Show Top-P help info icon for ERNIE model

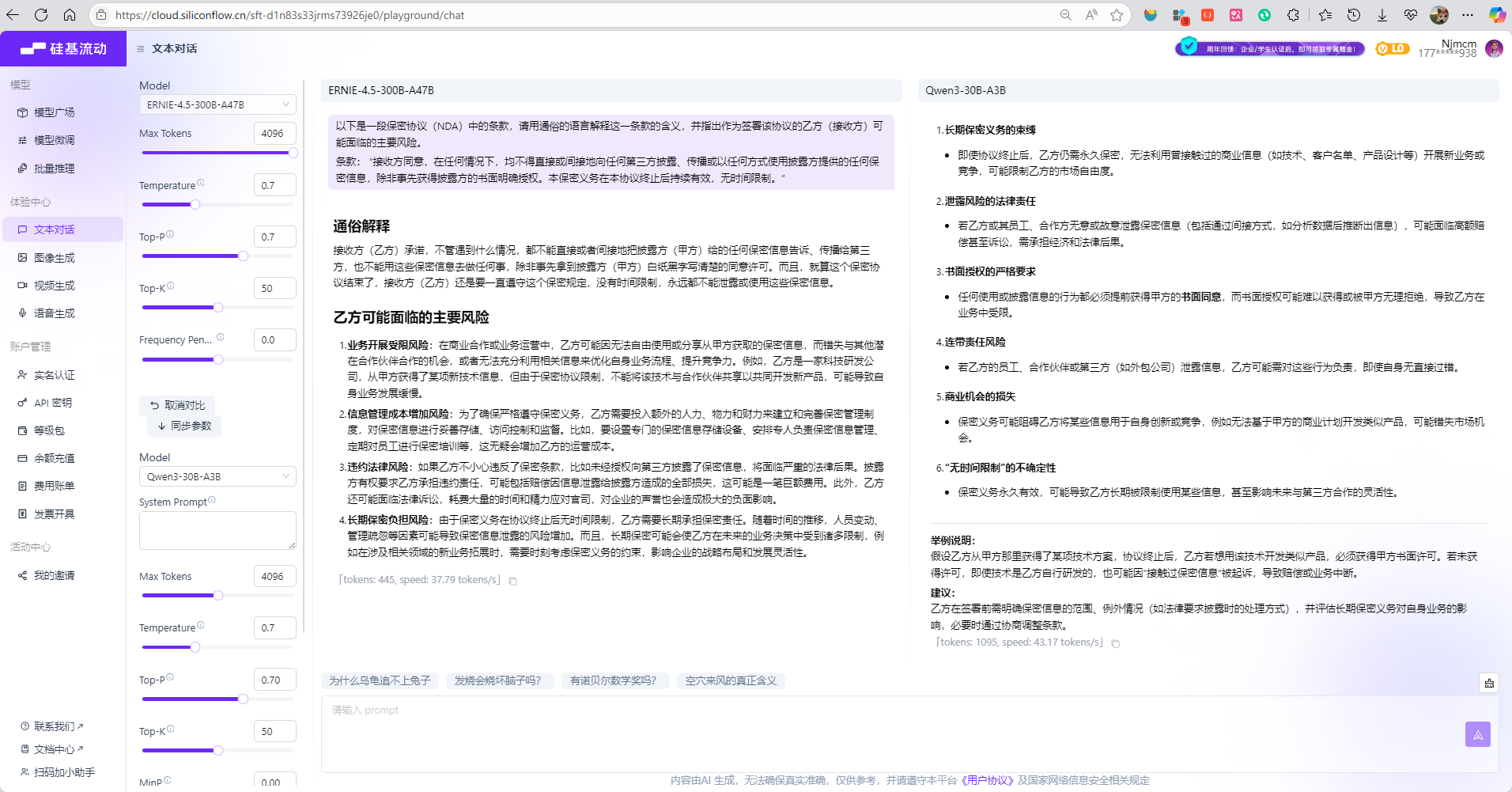(x=170, y=234)
